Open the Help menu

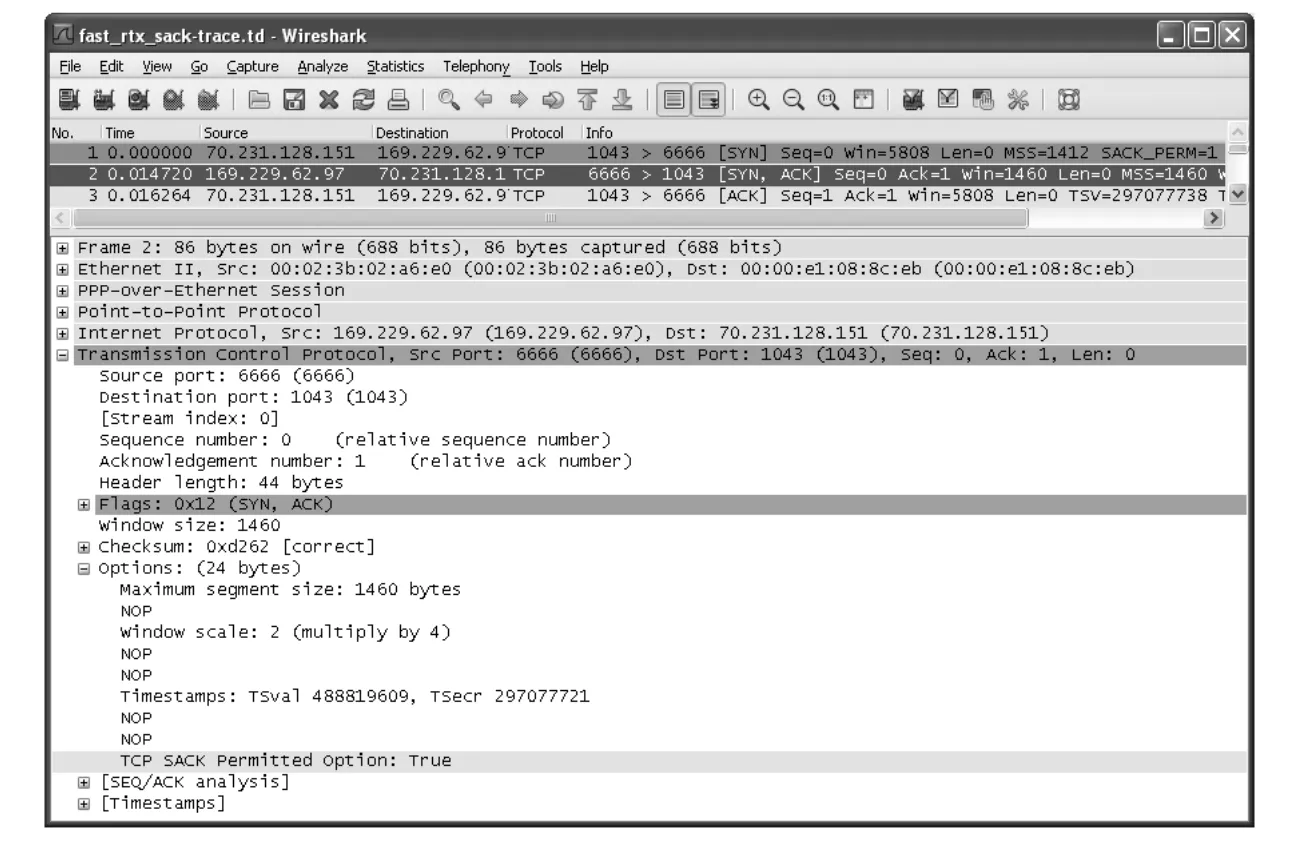[595, 67]
